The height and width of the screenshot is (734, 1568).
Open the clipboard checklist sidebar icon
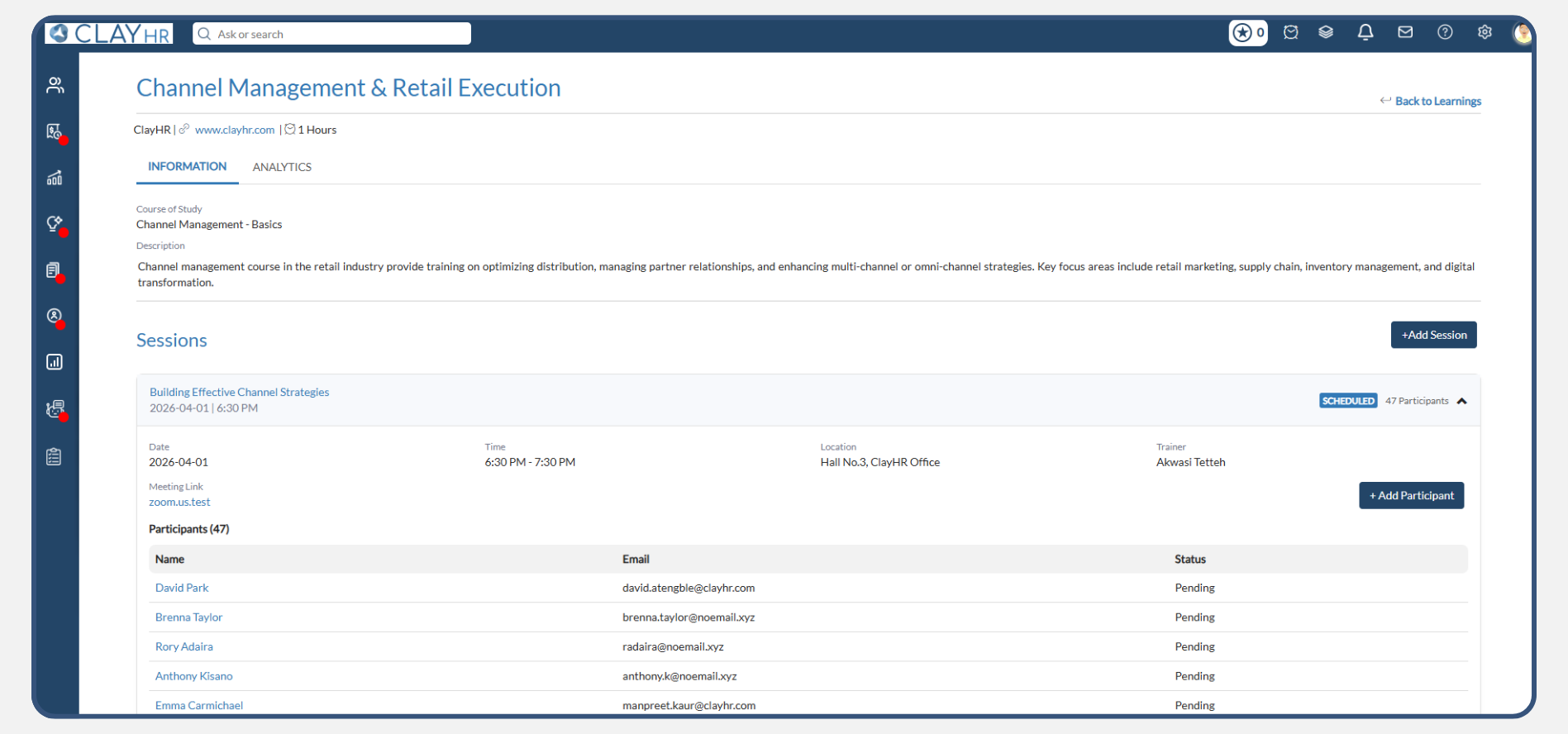click(55, 456)
